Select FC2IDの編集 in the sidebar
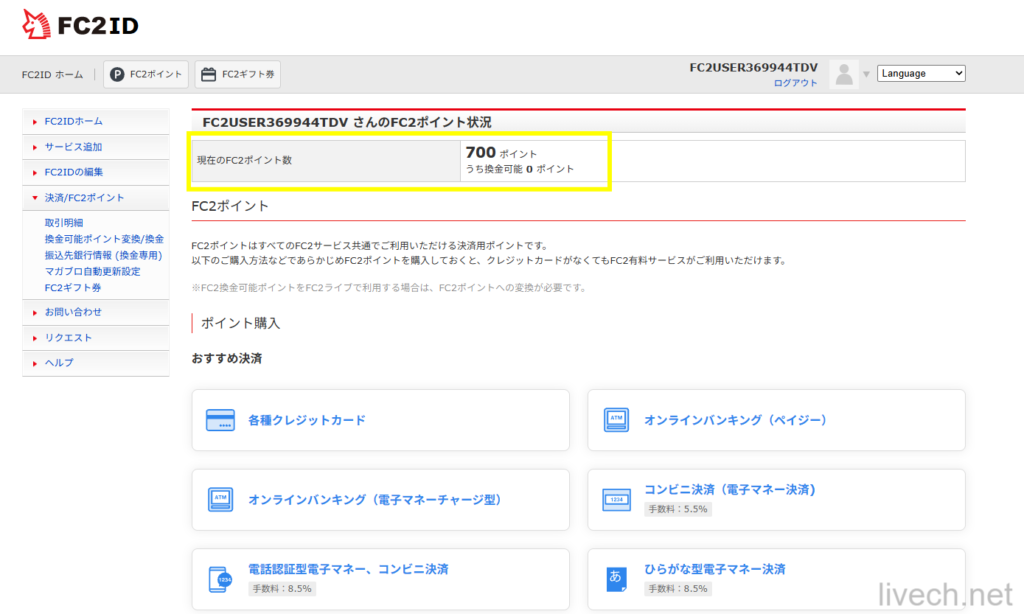The height and width of the screenshot is (614, 1024). [x=74, y=172]
